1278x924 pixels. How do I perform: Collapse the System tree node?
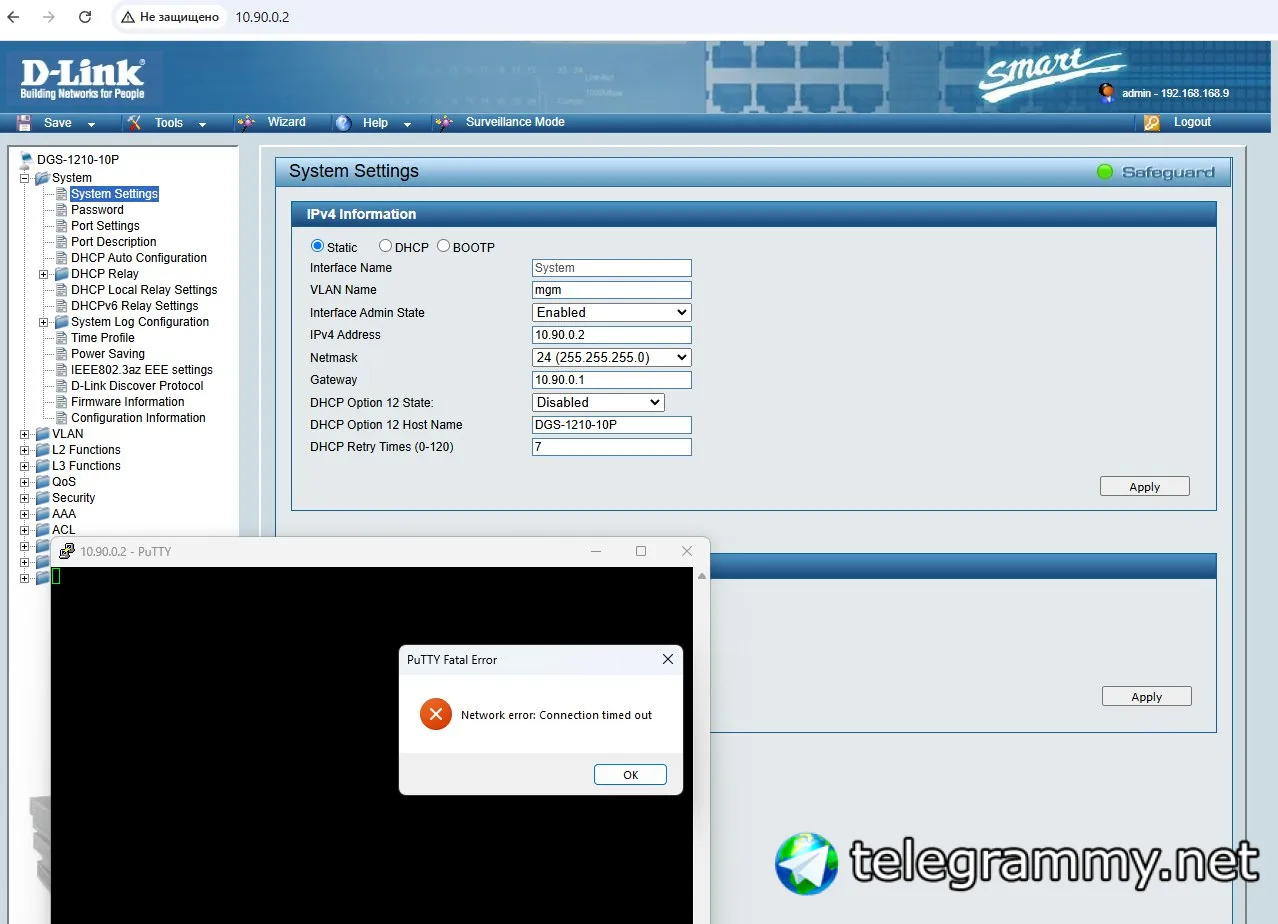coord(25,178)
